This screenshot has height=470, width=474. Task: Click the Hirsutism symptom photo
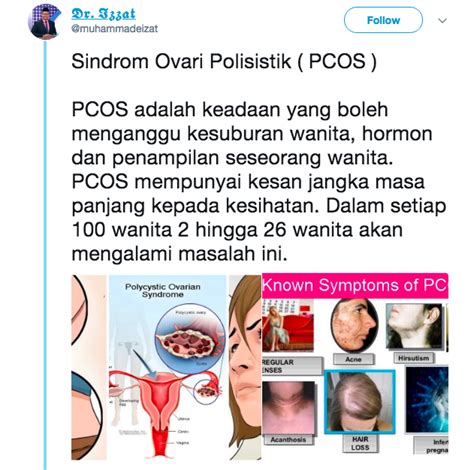pyautogui.click(x=414, y=326)
